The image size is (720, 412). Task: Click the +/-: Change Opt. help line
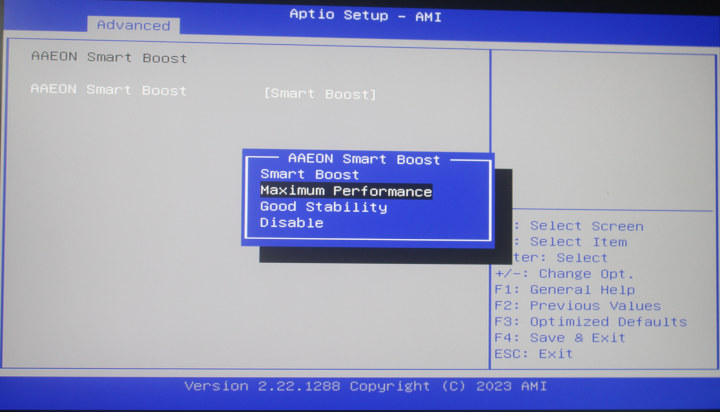point(564,274)
